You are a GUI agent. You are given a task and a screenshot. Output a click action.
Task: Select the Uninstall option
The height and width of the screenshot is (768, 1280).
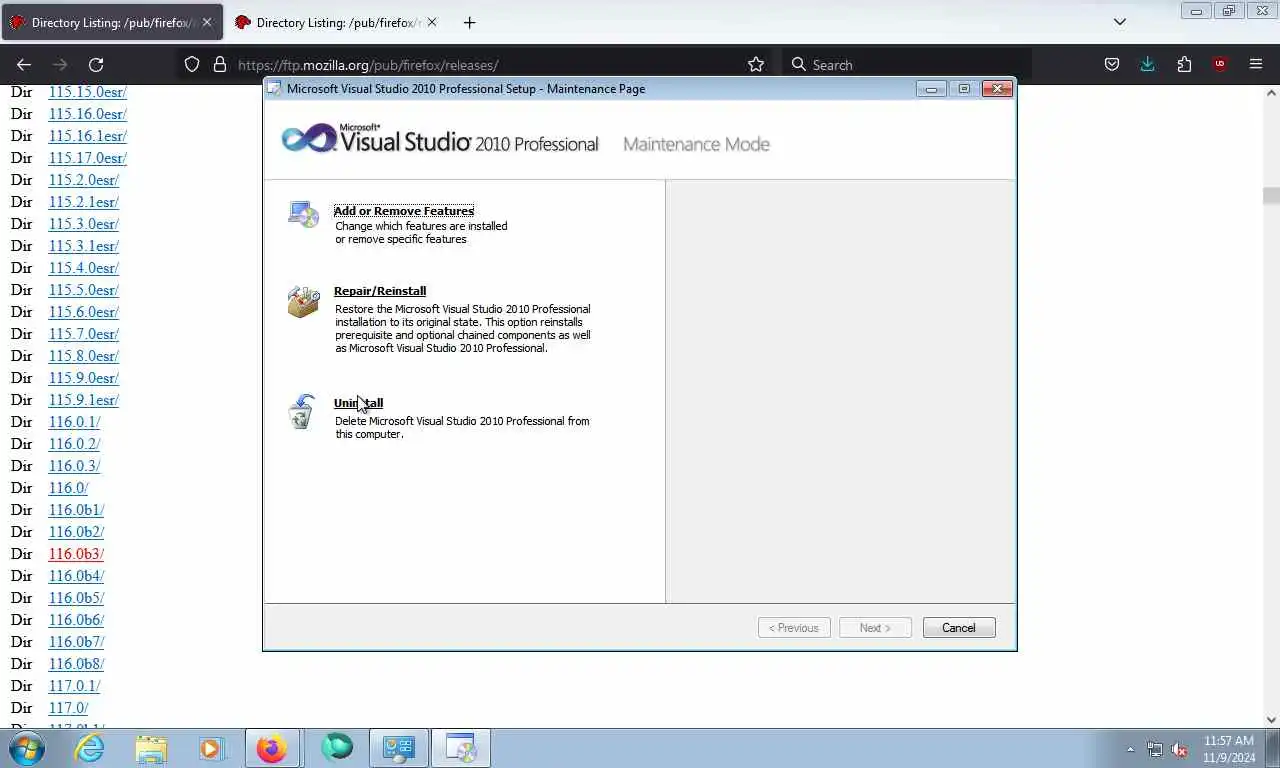tap(358, 403)
